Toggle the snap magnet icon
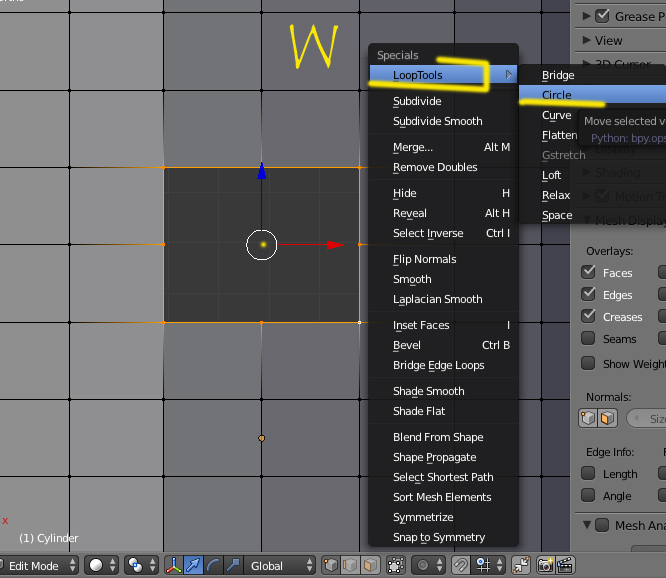Viewport: 666px width, 578px height. point(461,565)
